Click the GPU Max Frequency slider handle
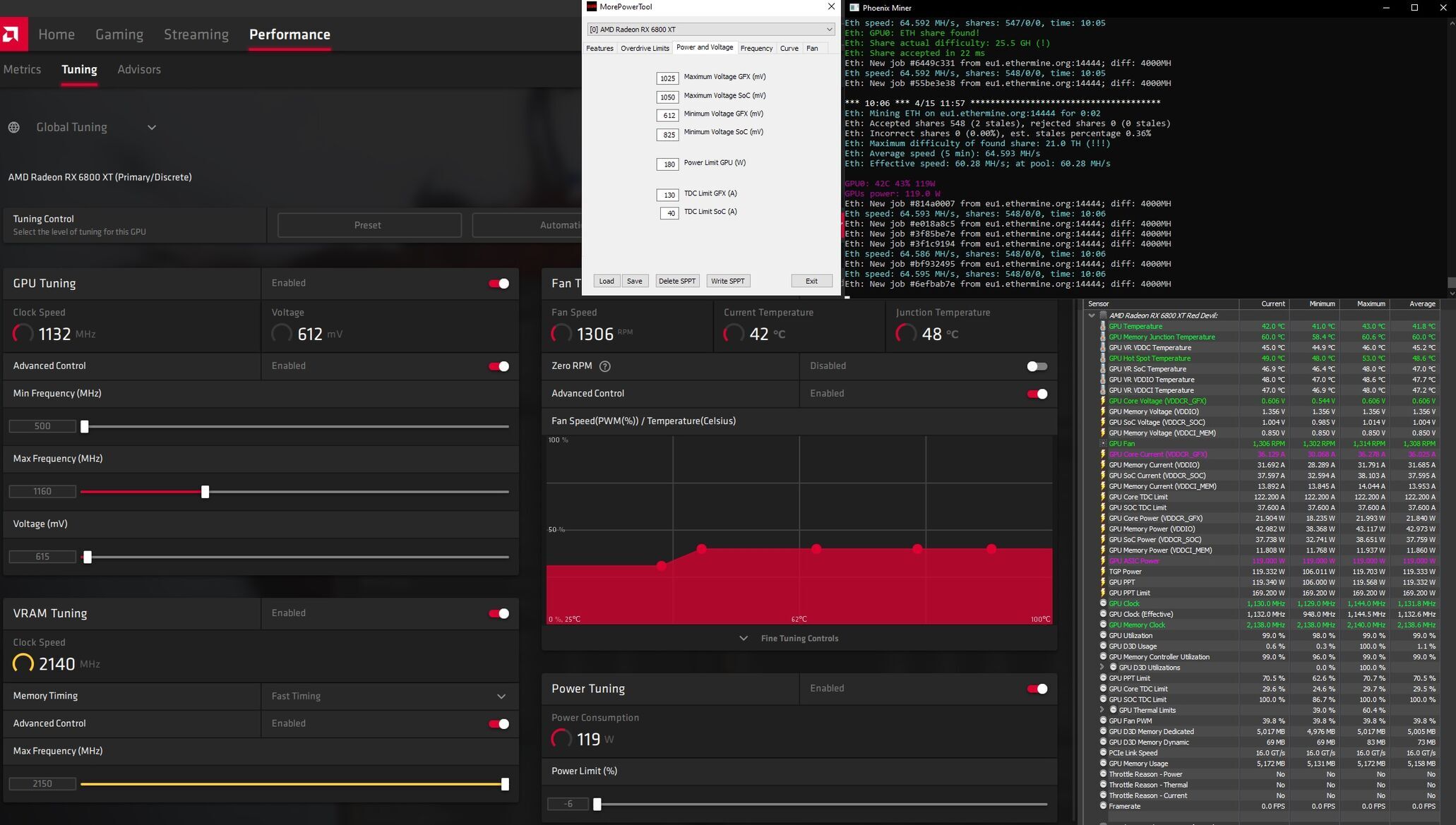The image size is (1456, 825). (x=205, y=492)
